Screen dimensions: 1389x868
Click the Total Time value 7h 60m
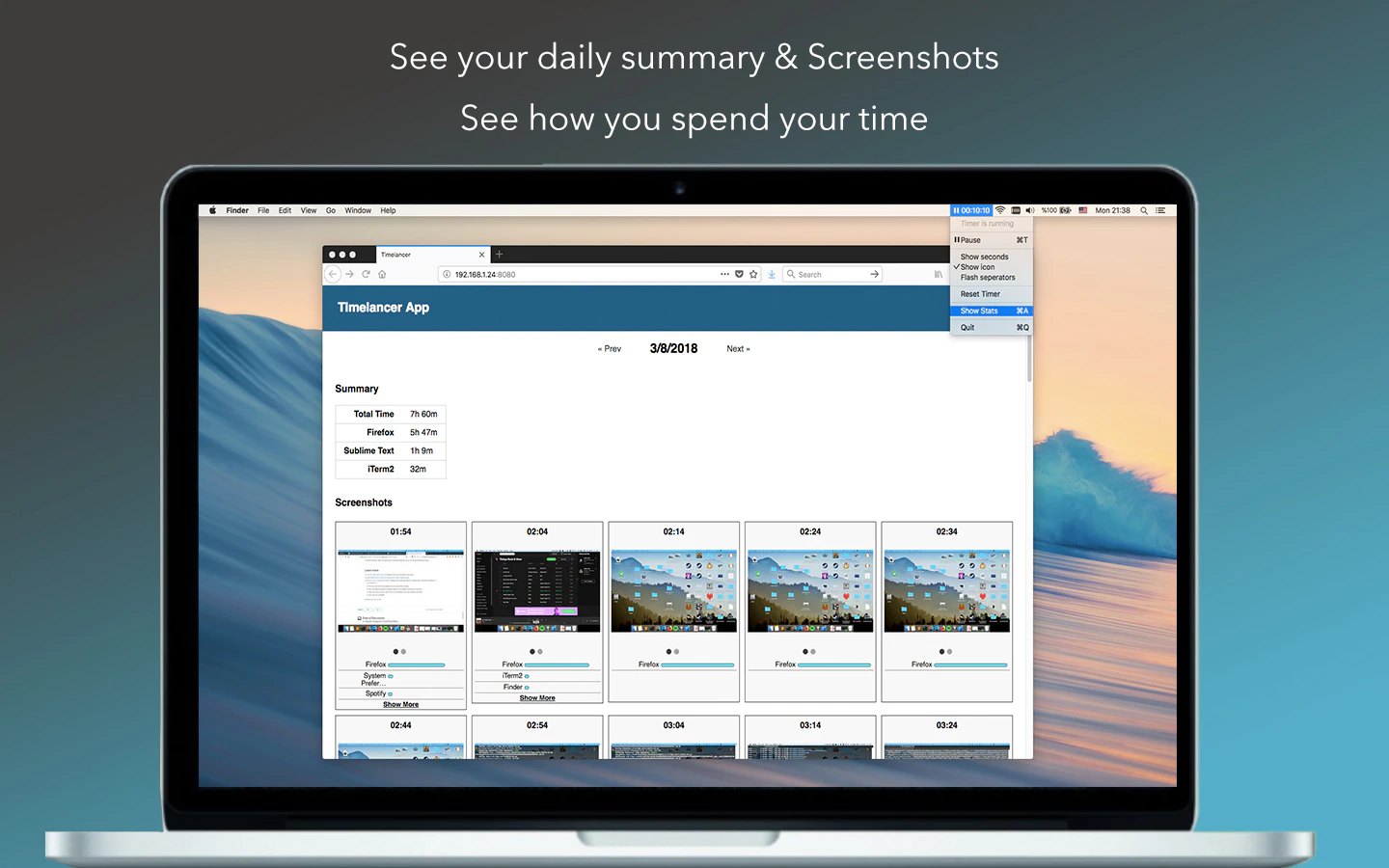tap(423, 414)
